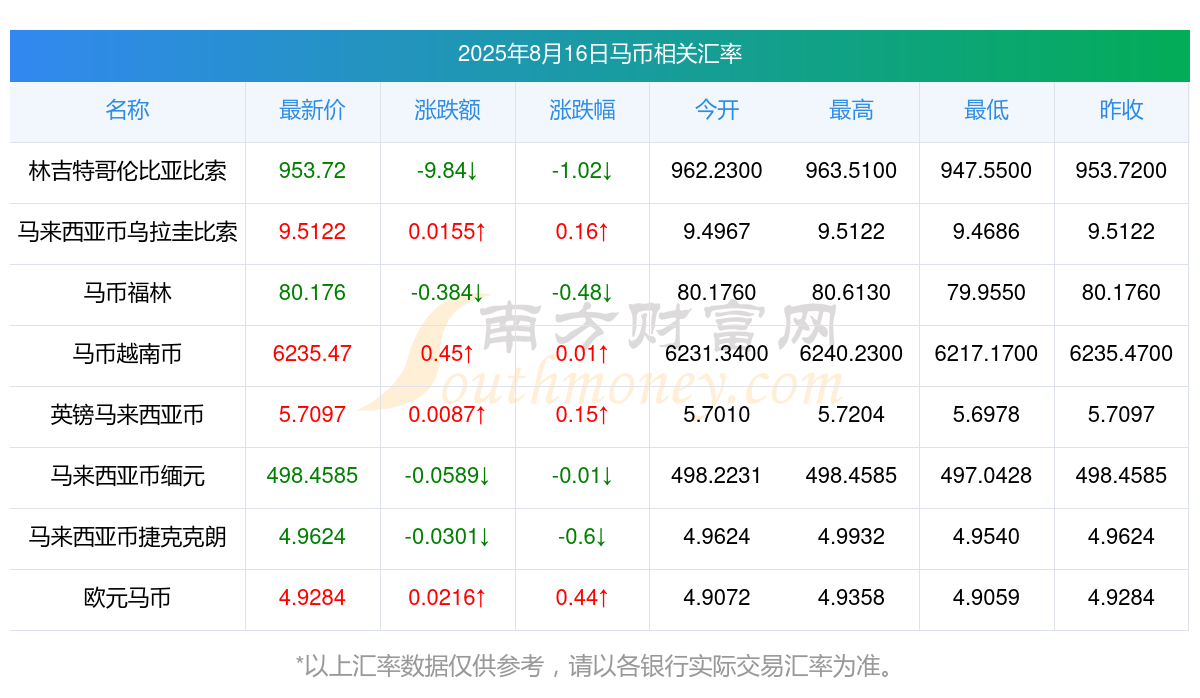Viewport: 1200px width, 698px height.
Task: Select the 今开 column header
Action: [x=717, y=110]
